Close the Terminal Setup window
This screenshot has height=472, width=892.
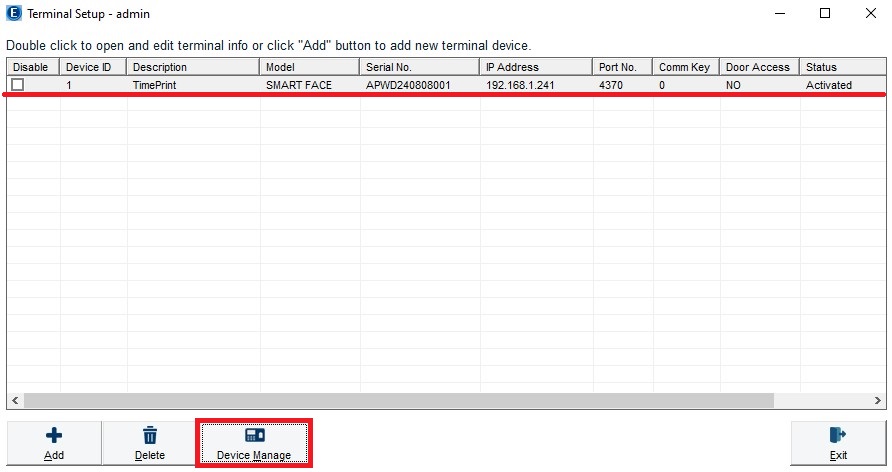point(870,13)
